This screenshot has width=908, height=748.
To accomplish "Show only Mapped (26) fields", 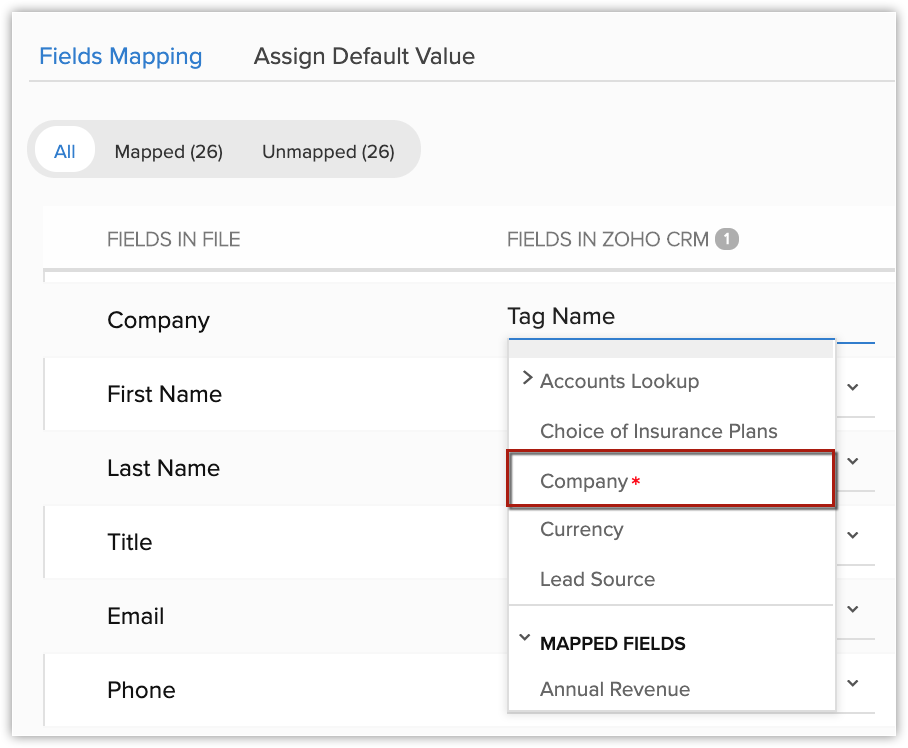I will (168, 151).
